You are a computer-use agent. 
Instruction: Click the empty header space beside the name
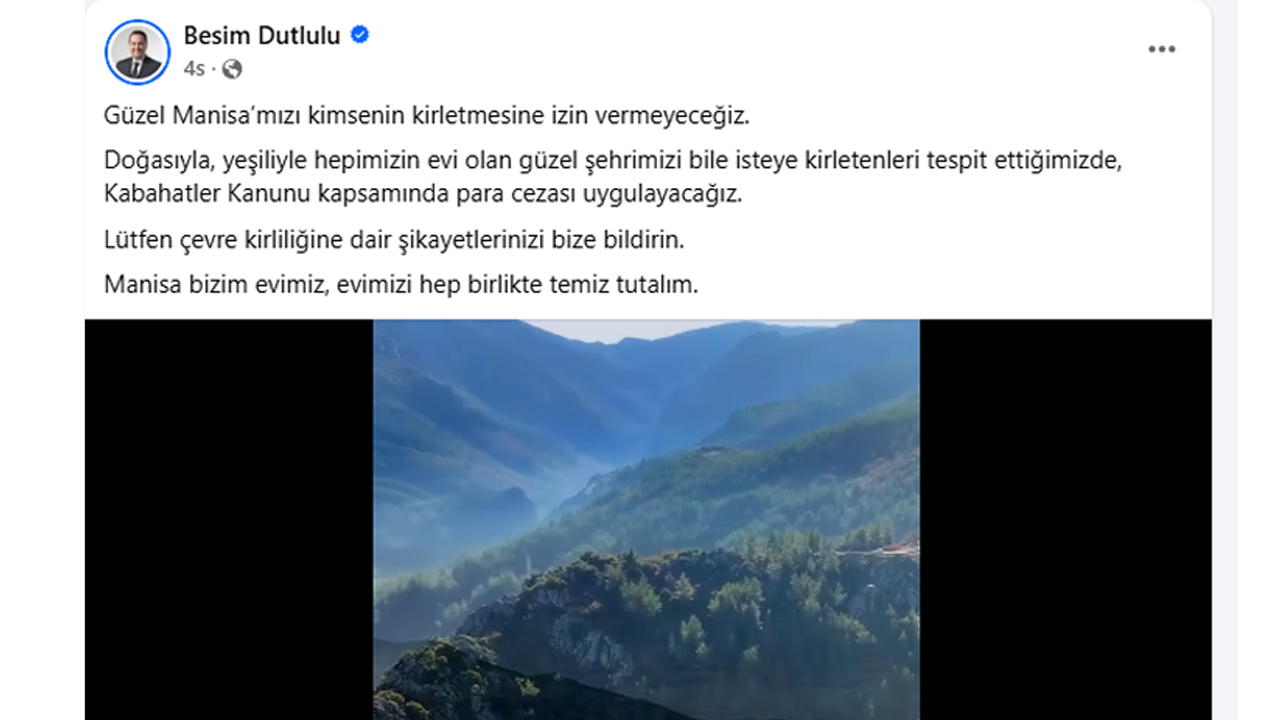click(750, 50)
